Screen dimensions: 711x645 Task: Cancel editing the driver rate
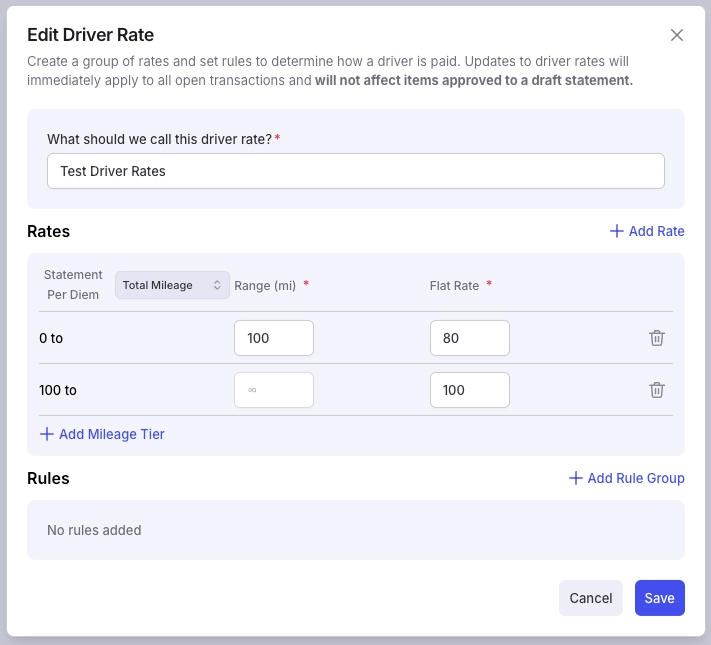click(x=590, y=598)
